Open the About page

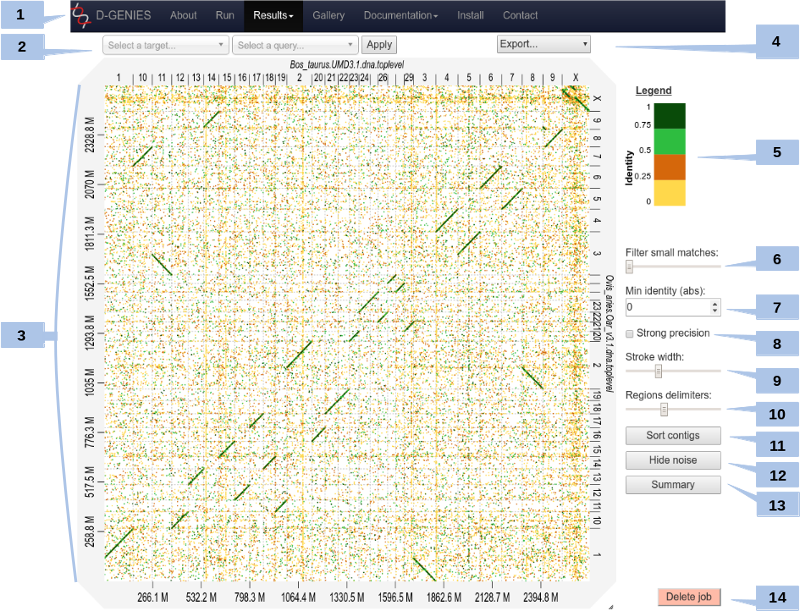pyautogui.click(x=183, y=16)
